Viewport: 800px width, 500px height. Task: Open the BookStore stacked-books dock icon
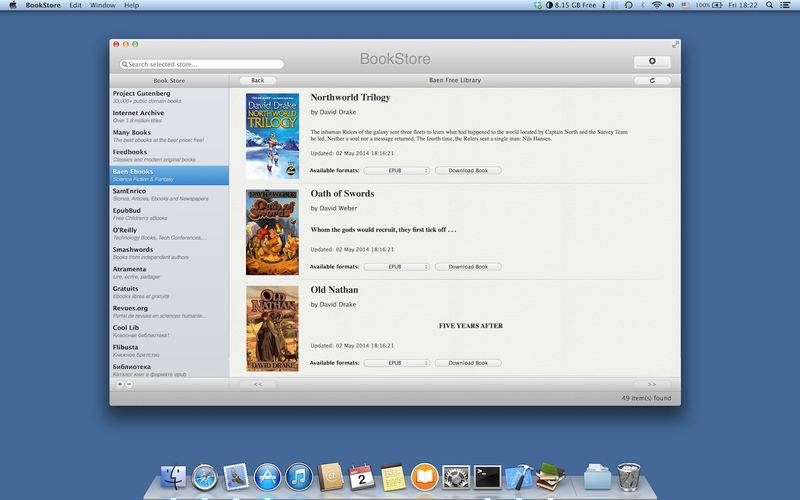point(551,477)
